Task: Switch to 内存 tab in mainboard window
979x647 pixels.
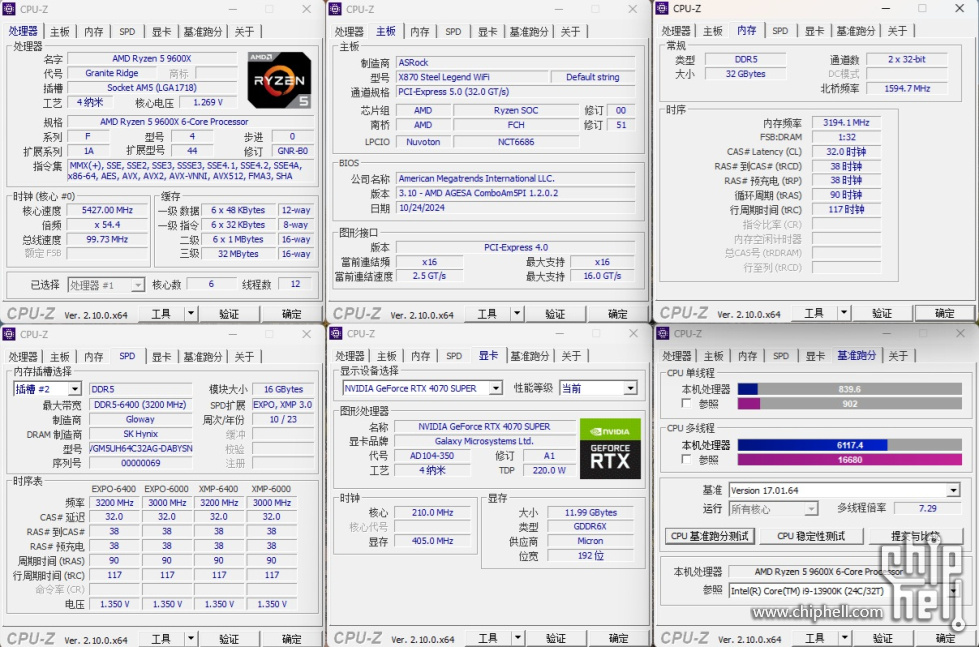Action: point(420,31)
